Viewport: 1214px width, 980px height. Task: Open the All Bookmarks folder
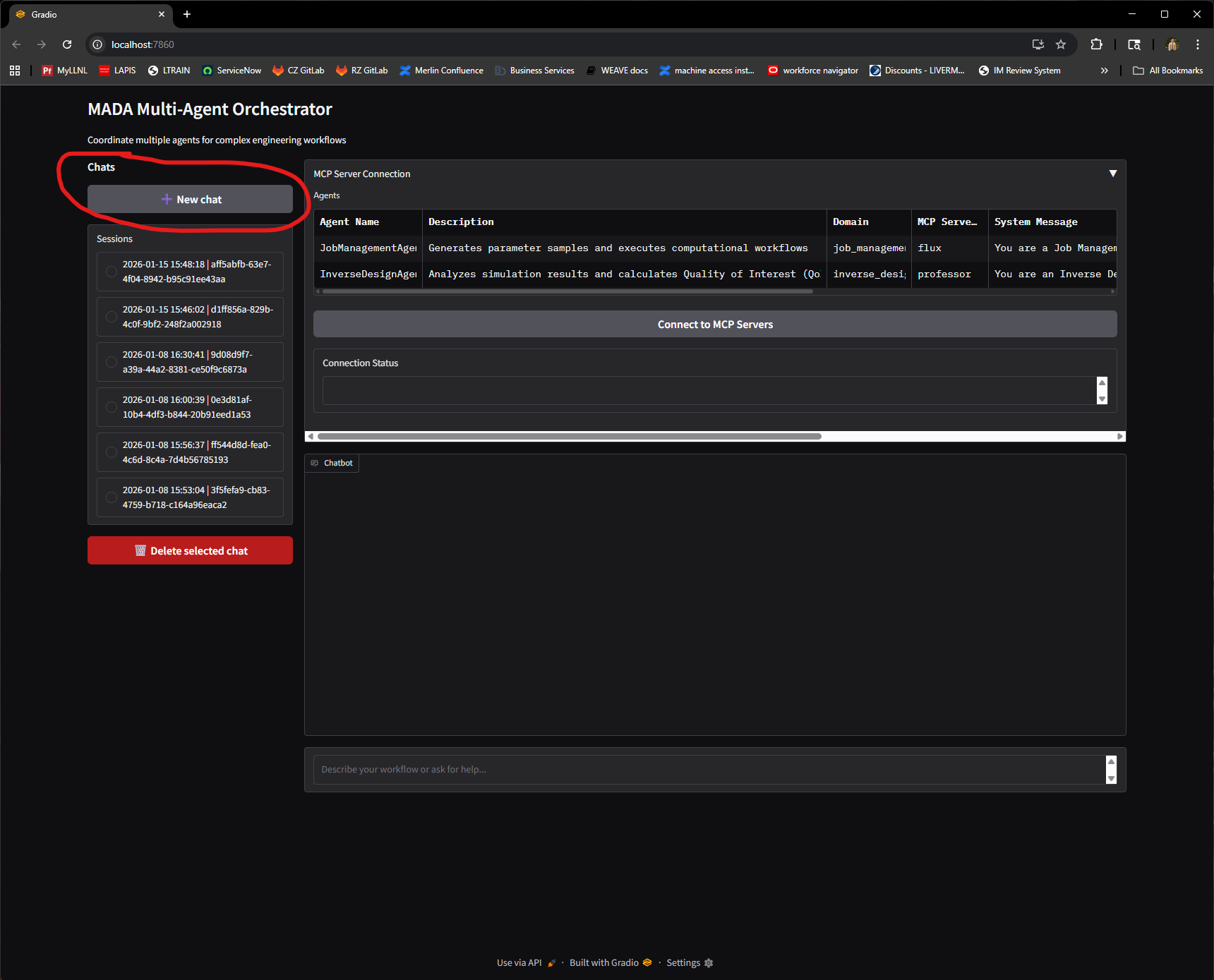click(x=1167, y=71)
